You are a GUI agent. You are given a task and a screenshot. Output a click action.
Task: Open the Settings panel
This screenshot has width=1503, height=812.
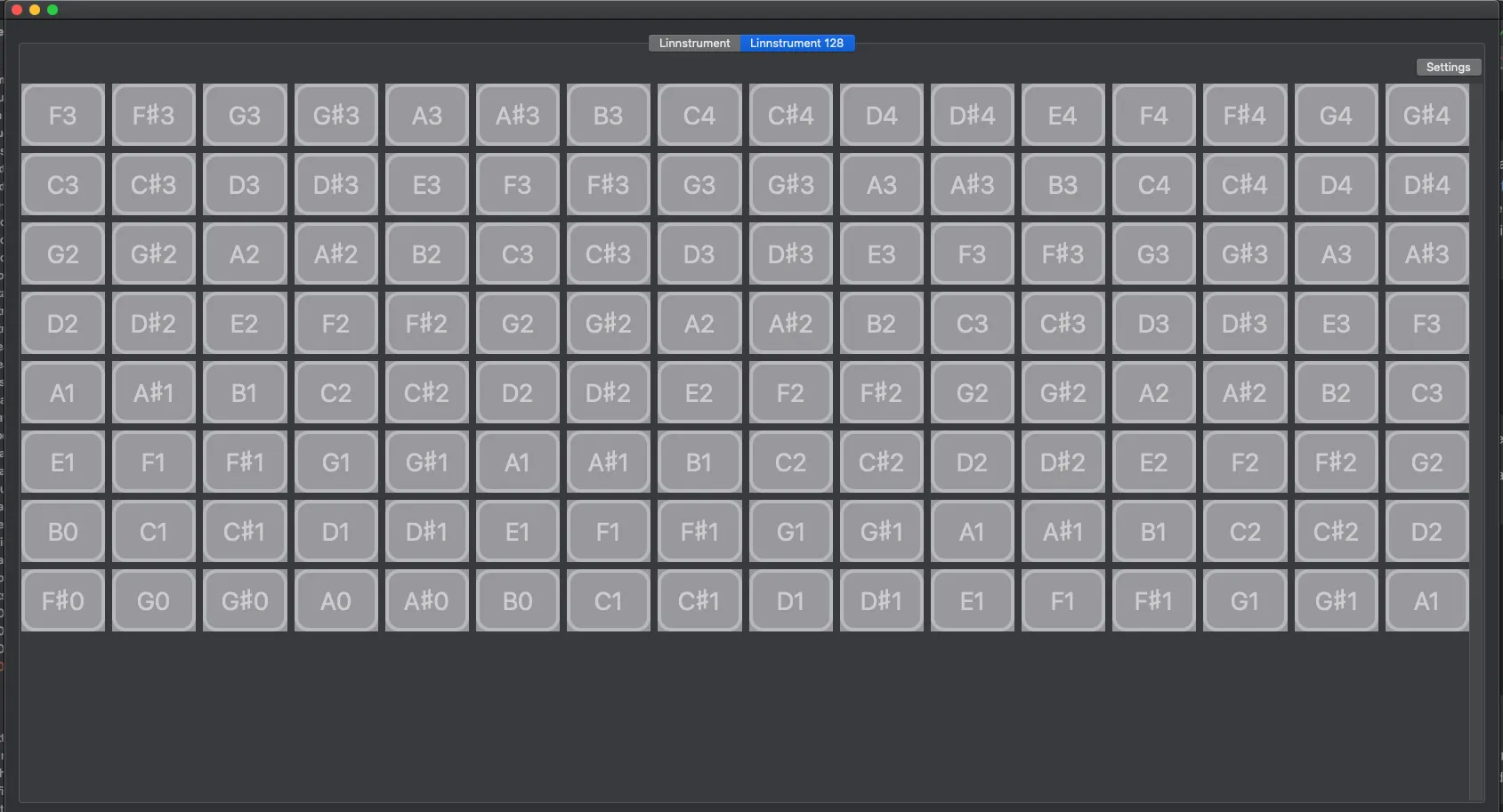1447,66
